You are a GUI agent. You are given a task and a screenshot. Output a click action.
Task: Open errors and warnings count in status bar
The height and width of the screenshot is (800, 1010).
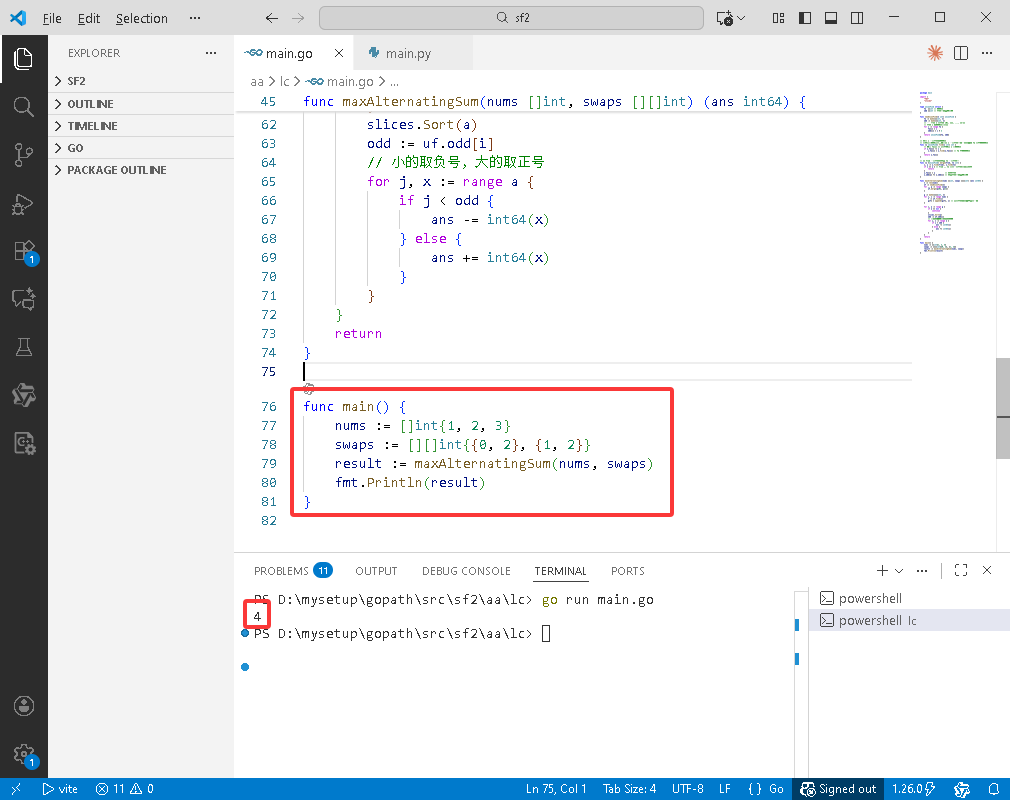124,789
